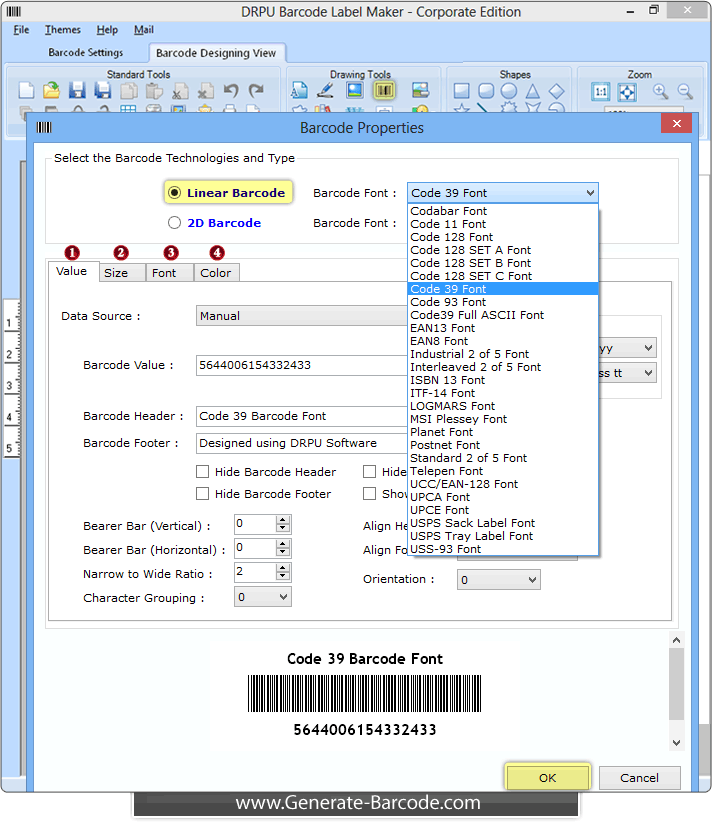
Task: Select the 2D Barcode radio button
Action: coord(175,223)
